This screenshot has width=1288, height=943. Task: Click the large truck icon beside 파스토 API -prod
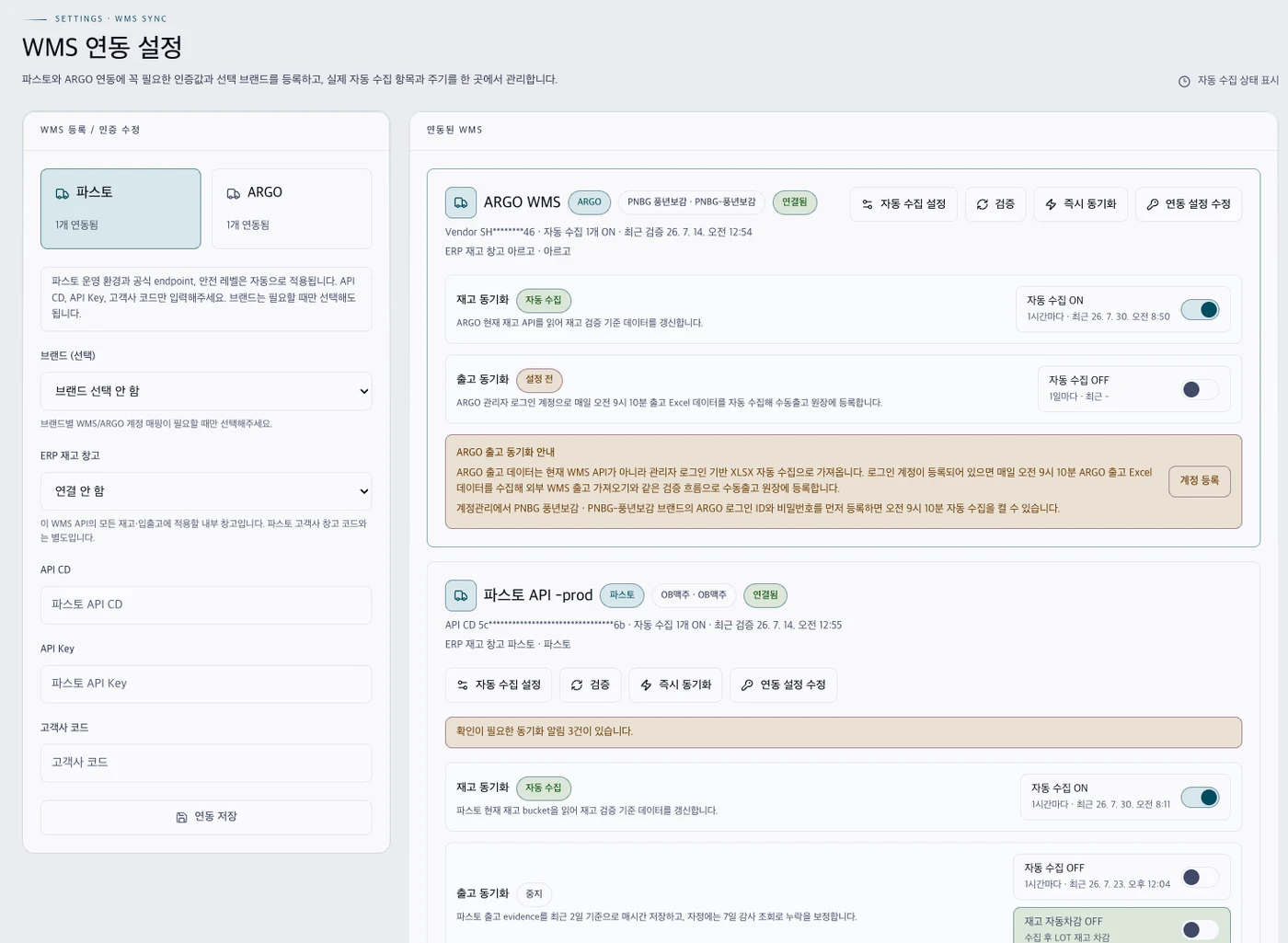click(461, 595)
